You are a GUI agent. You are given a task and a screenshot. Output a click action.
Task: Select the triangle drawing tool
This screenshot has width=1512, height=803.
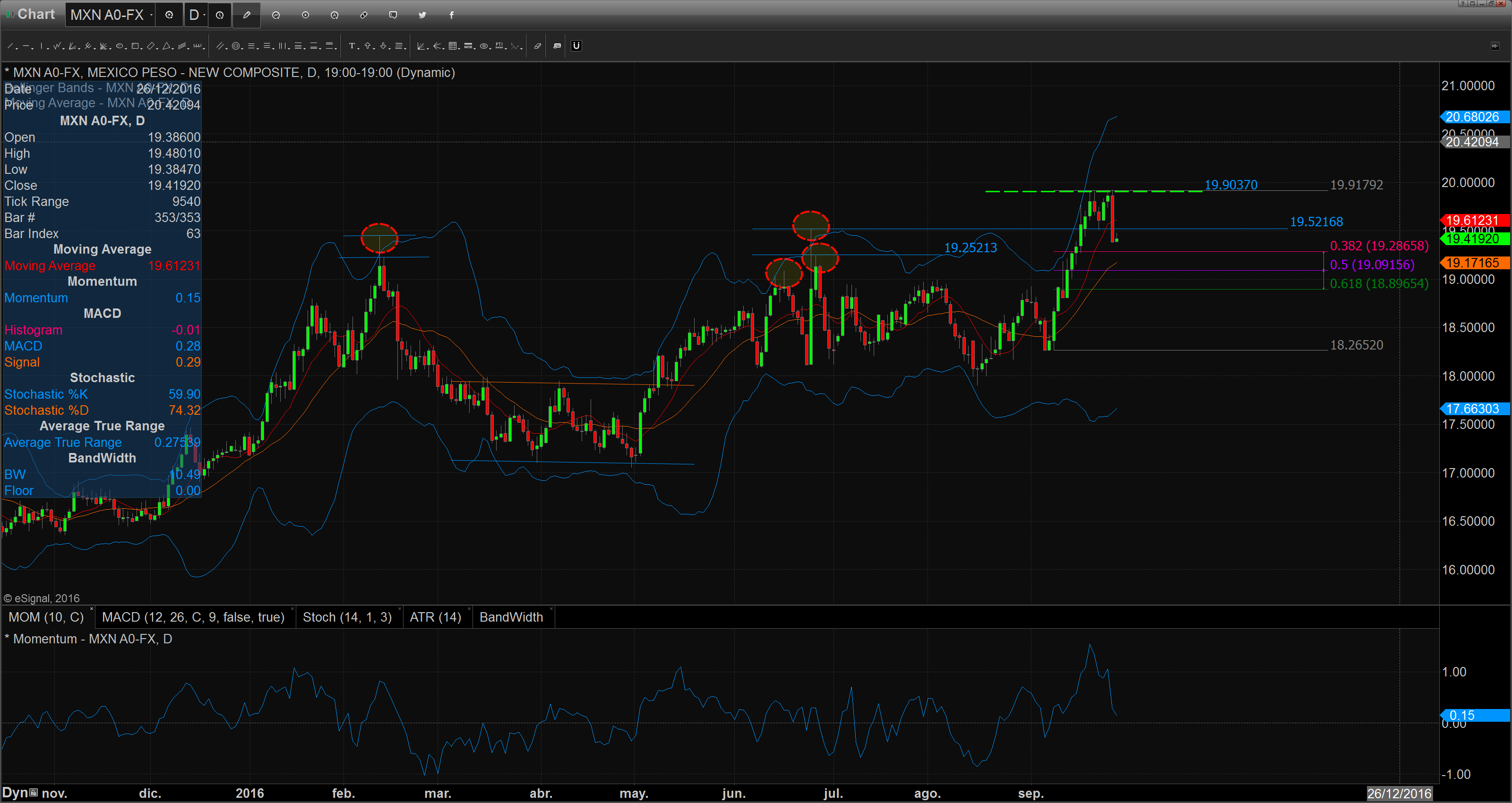166,46
